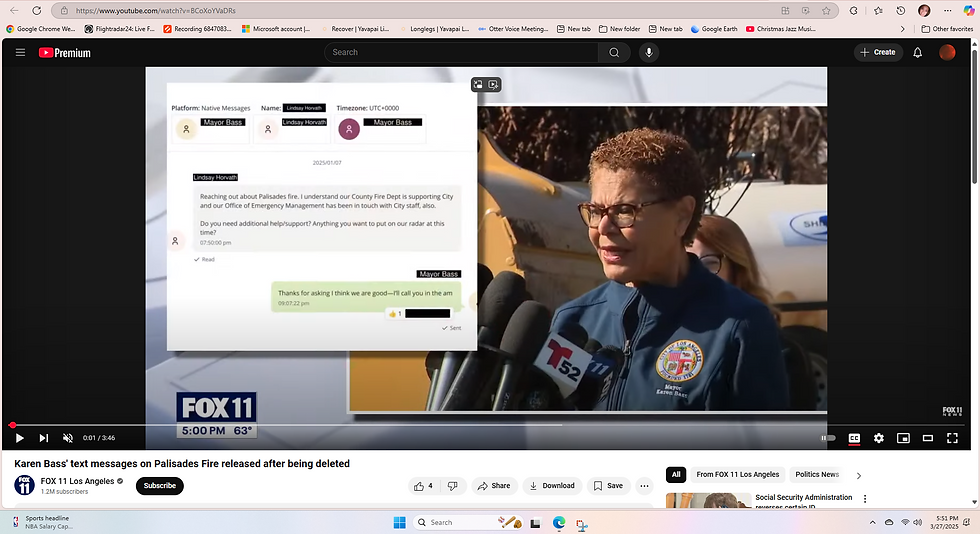Toggle closed captions on the player

click(854, 438)
